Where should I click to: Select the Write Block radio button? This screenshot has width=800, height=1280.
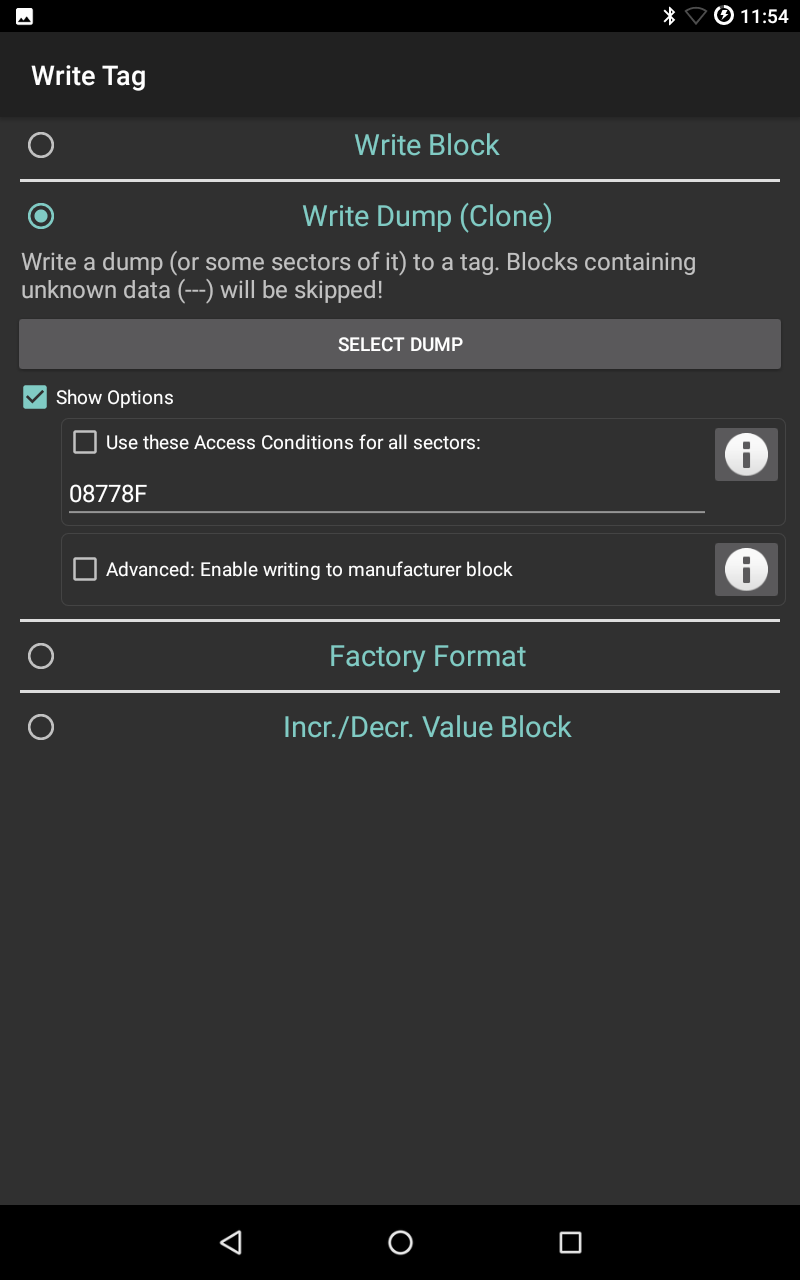click(41, 145)
